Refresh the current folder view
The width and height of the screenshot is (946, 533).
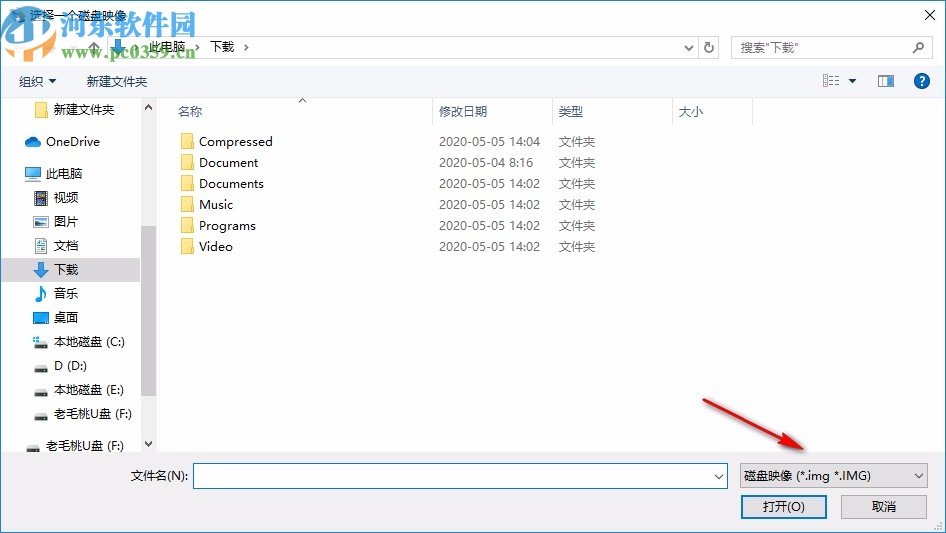coord(709,47)
